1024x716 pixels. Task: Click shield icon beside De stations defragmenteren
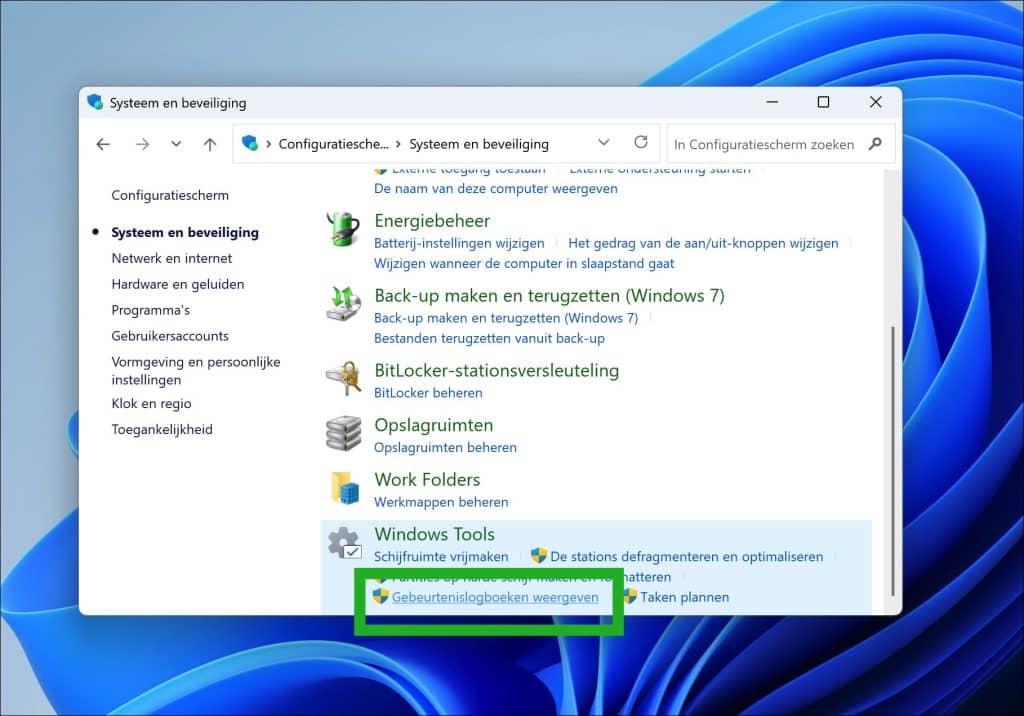(539, 556)
